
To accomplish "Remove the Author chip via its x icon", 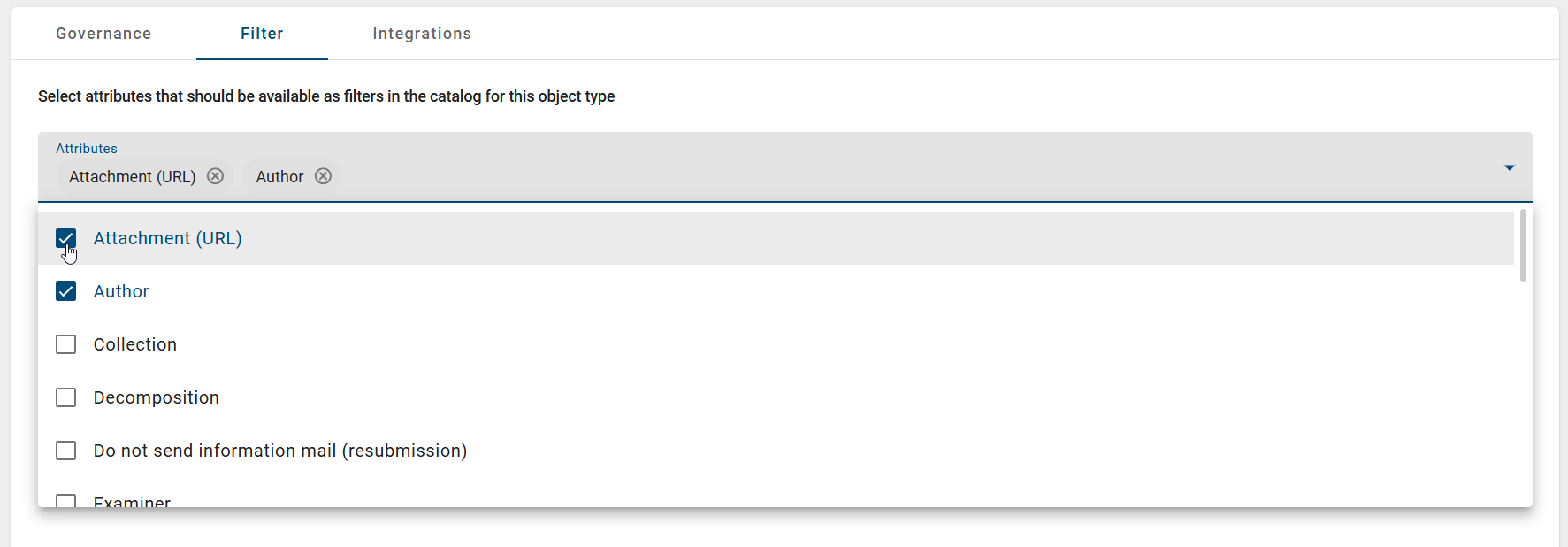I will [x=323, y=176].
